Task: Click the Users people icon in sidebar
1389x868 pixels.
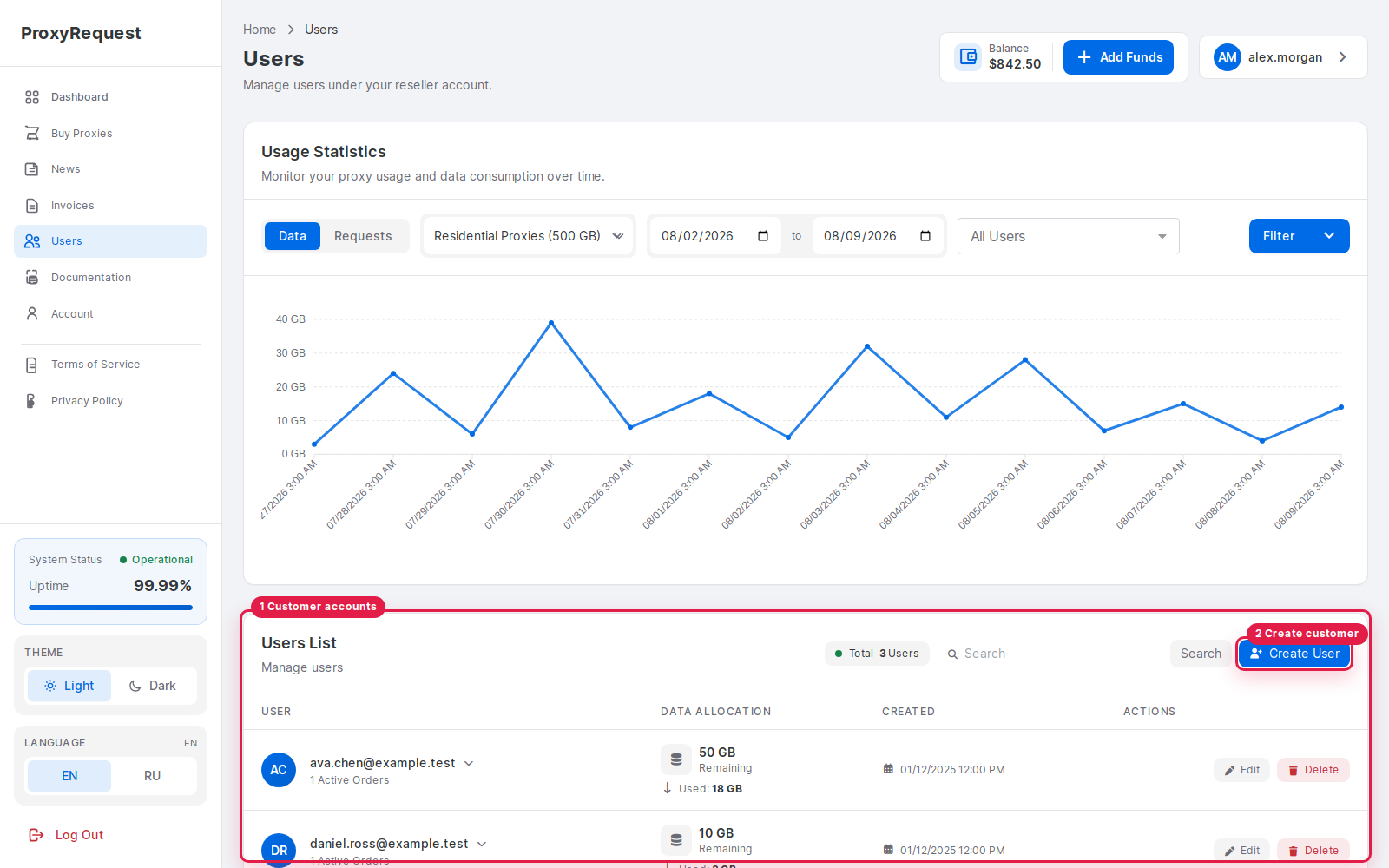Action: click(x=32, y=241)
